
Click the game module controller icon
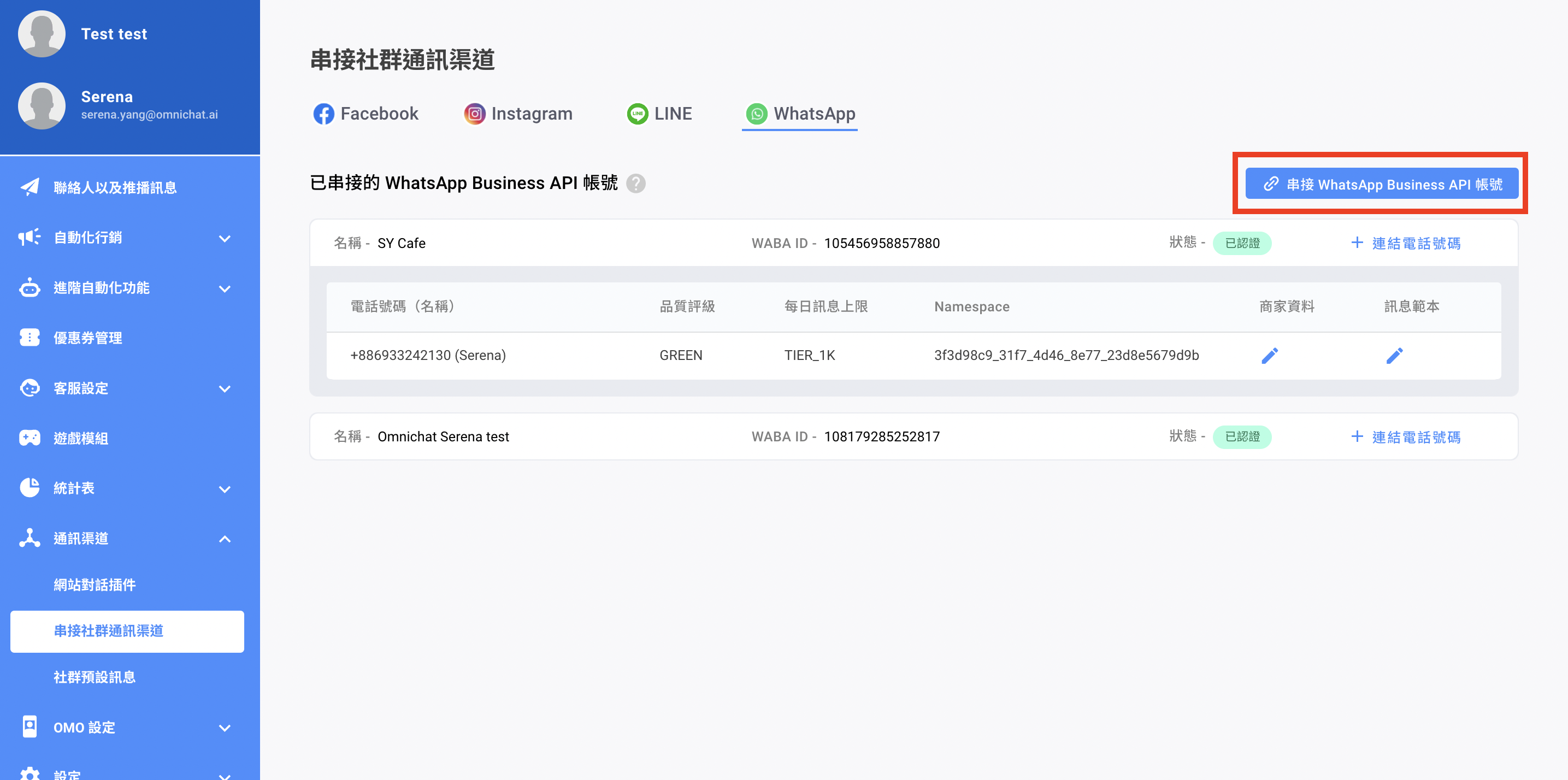pyautogui.click(x=29, y=438)
